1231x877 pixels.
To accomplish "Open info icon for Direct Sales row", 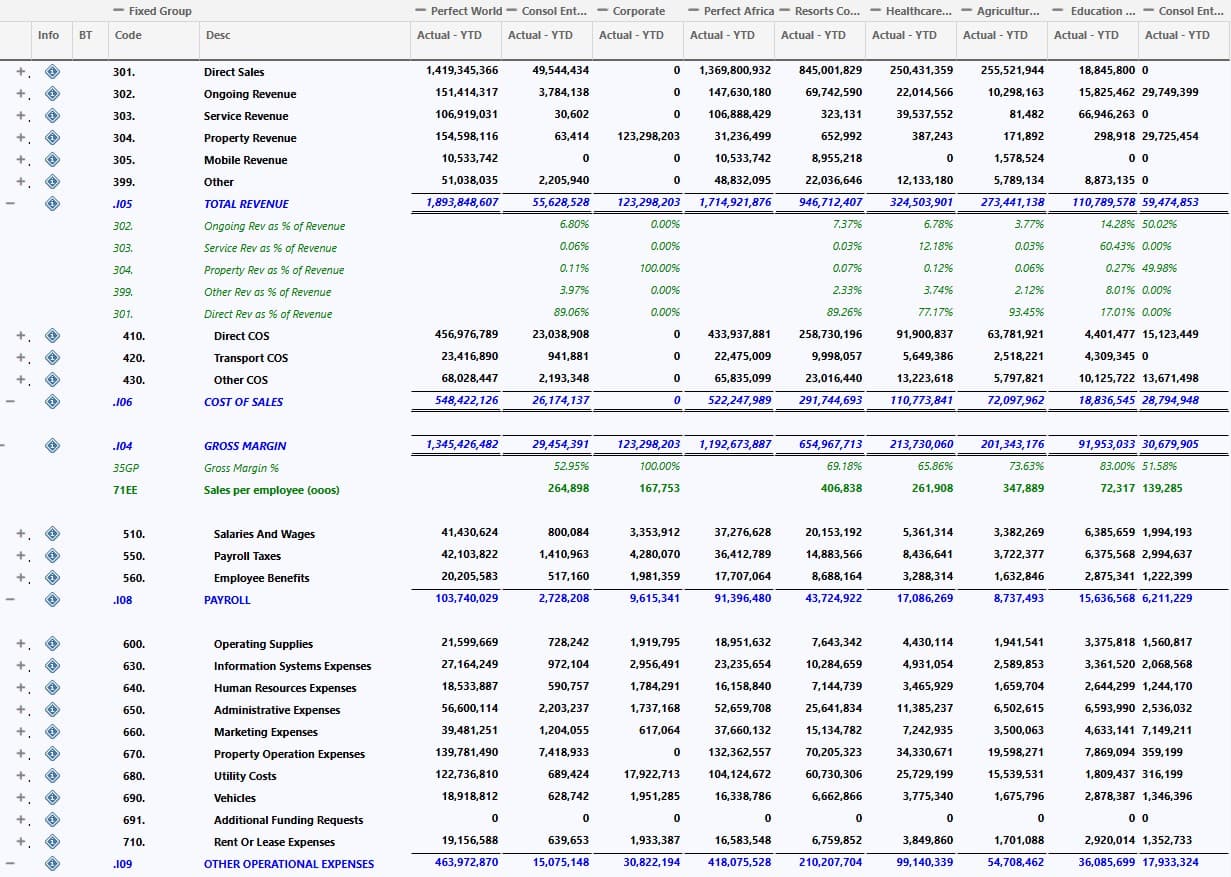I will coord(53,72).
